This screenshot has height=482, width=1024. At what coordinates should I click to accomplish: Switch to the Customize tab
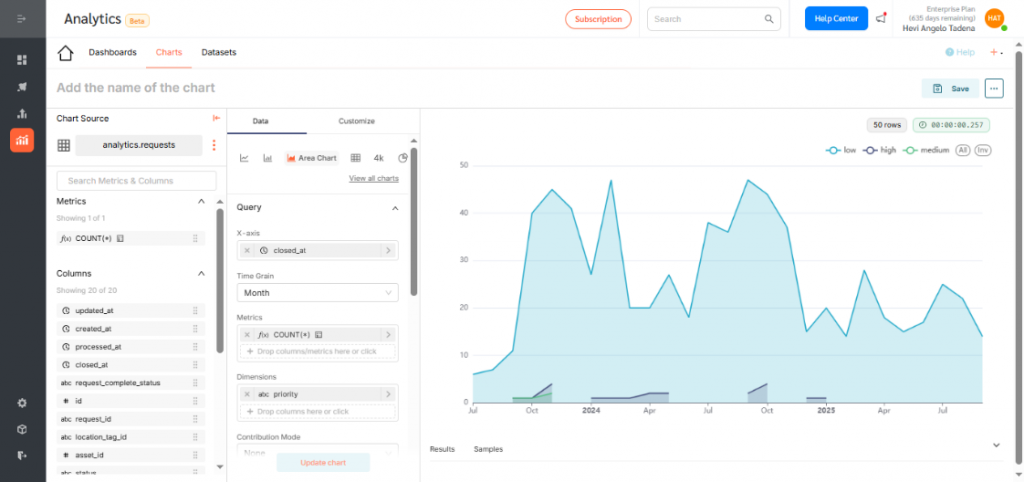point(356,121)
